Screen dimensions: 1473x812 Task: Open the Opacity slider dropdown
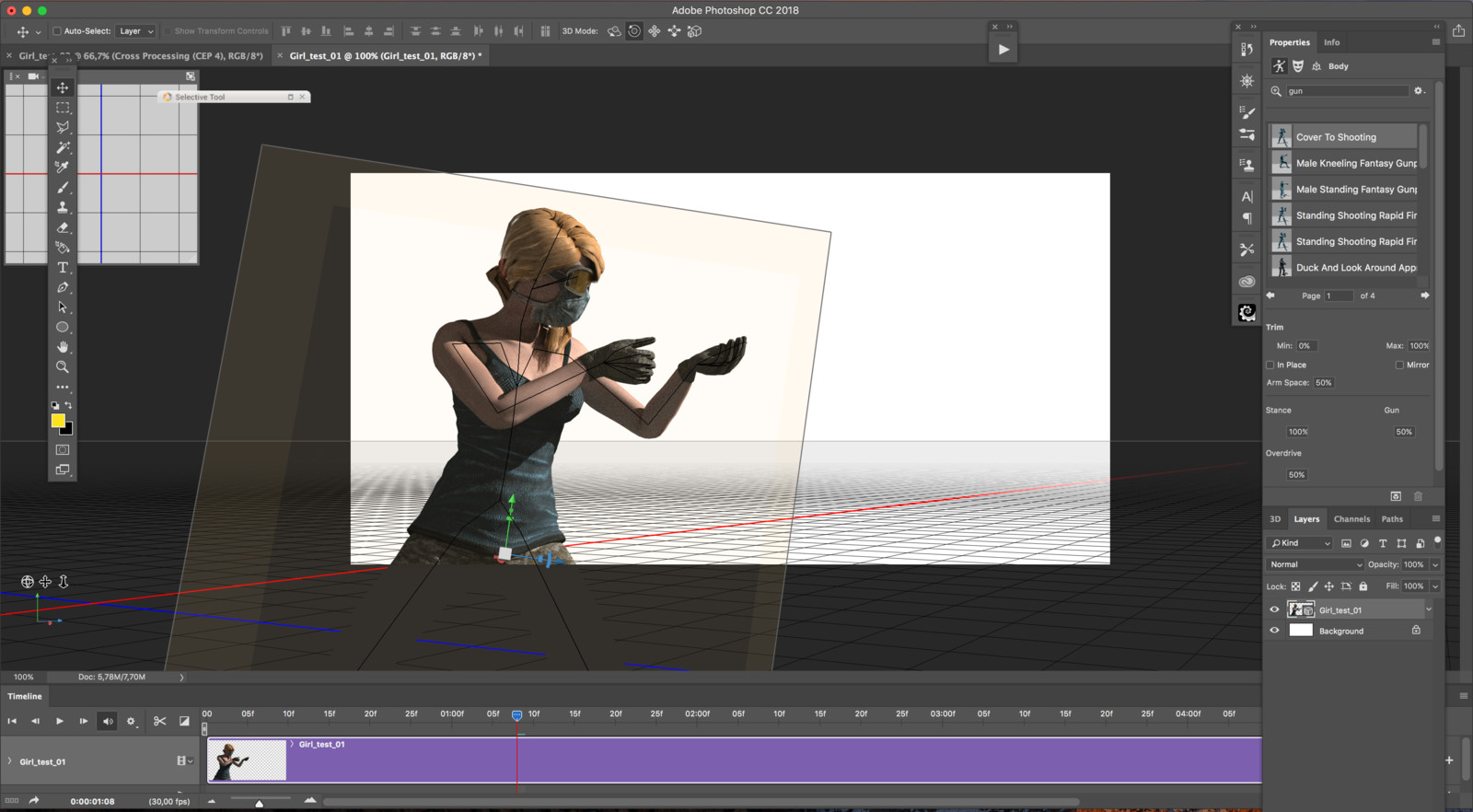coord(1435,564)
